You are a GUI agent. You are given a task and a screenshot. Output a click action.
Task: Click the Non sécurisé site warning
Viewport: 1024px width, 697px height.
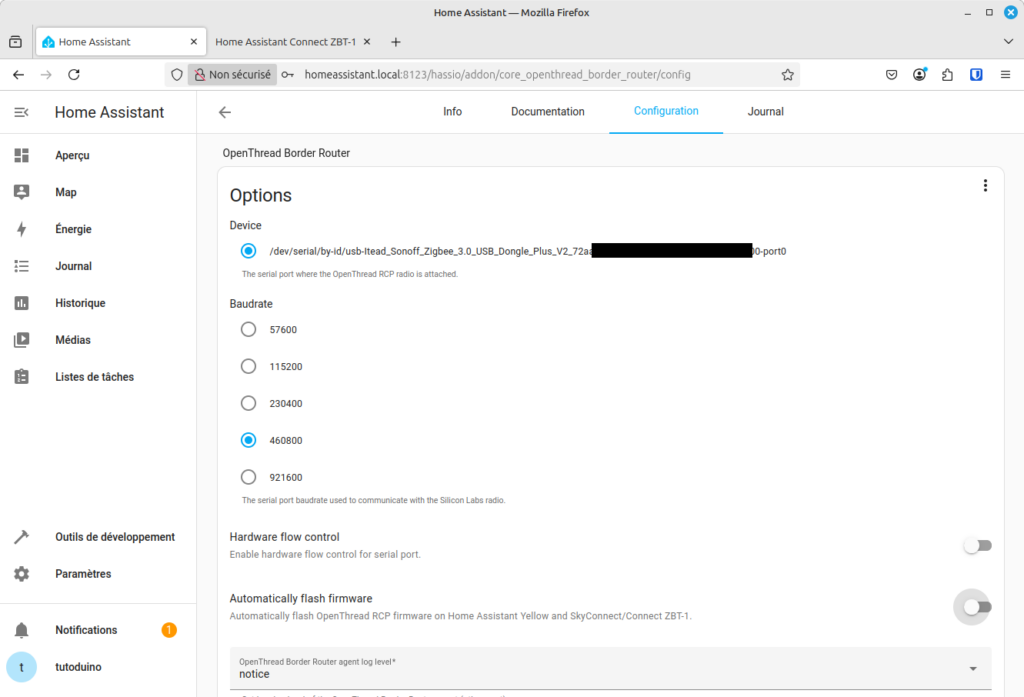[232, 74]
